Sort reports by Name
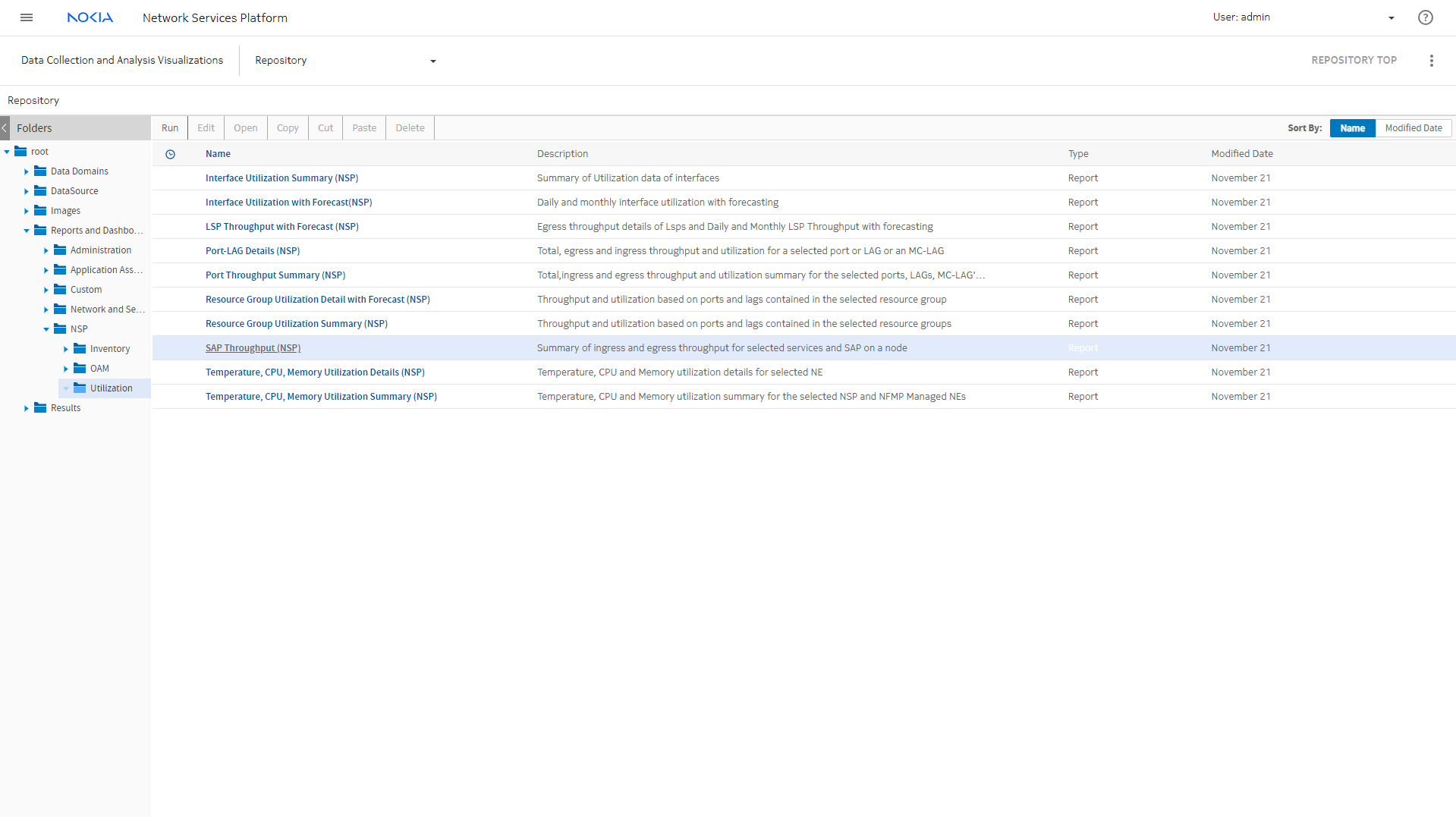 [x=1352, y=128]
